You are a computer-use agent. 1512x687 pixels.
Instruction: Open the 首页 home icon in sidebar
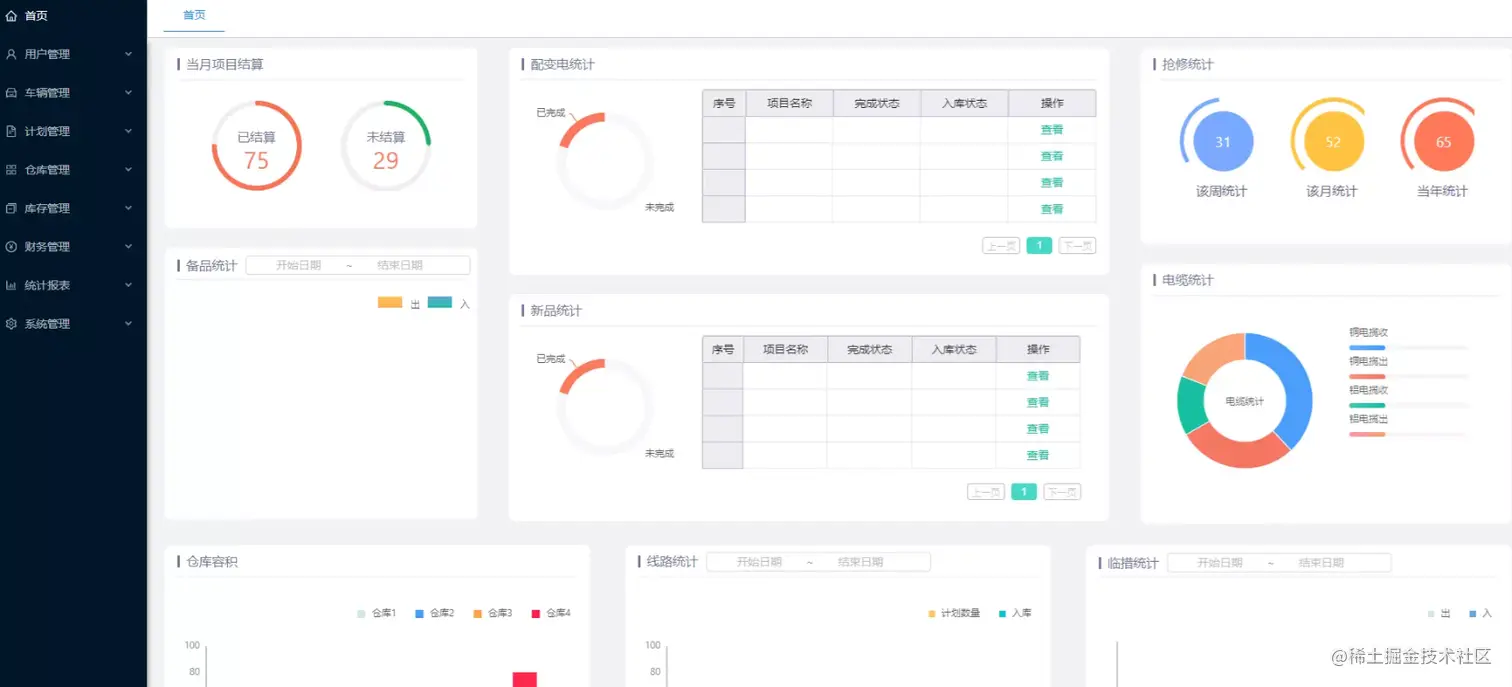(11, 16)
